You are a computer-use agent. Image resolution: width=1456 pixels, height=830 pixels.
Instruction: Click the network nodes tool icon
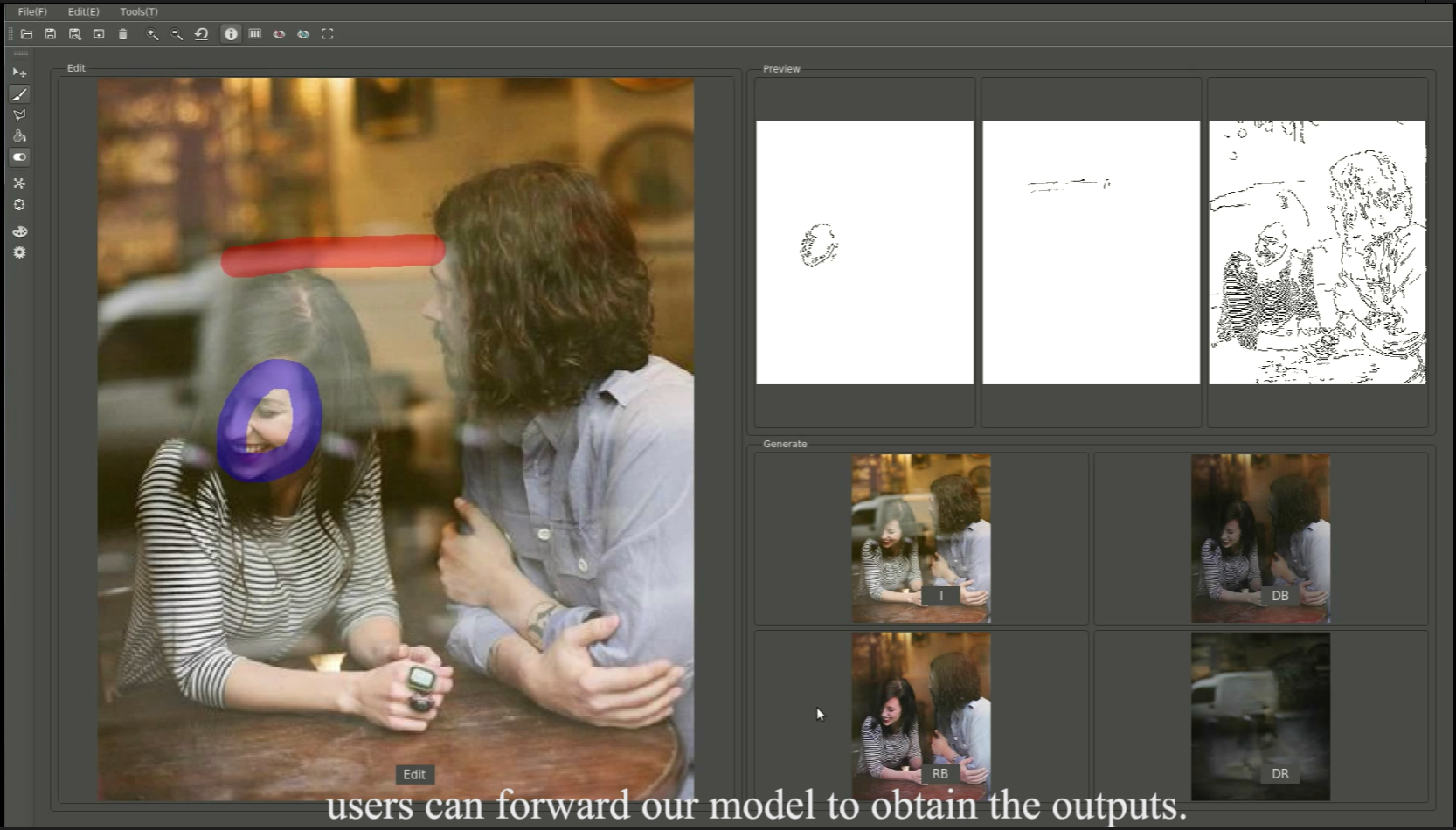pyautogui.click(x=19, y=183)
